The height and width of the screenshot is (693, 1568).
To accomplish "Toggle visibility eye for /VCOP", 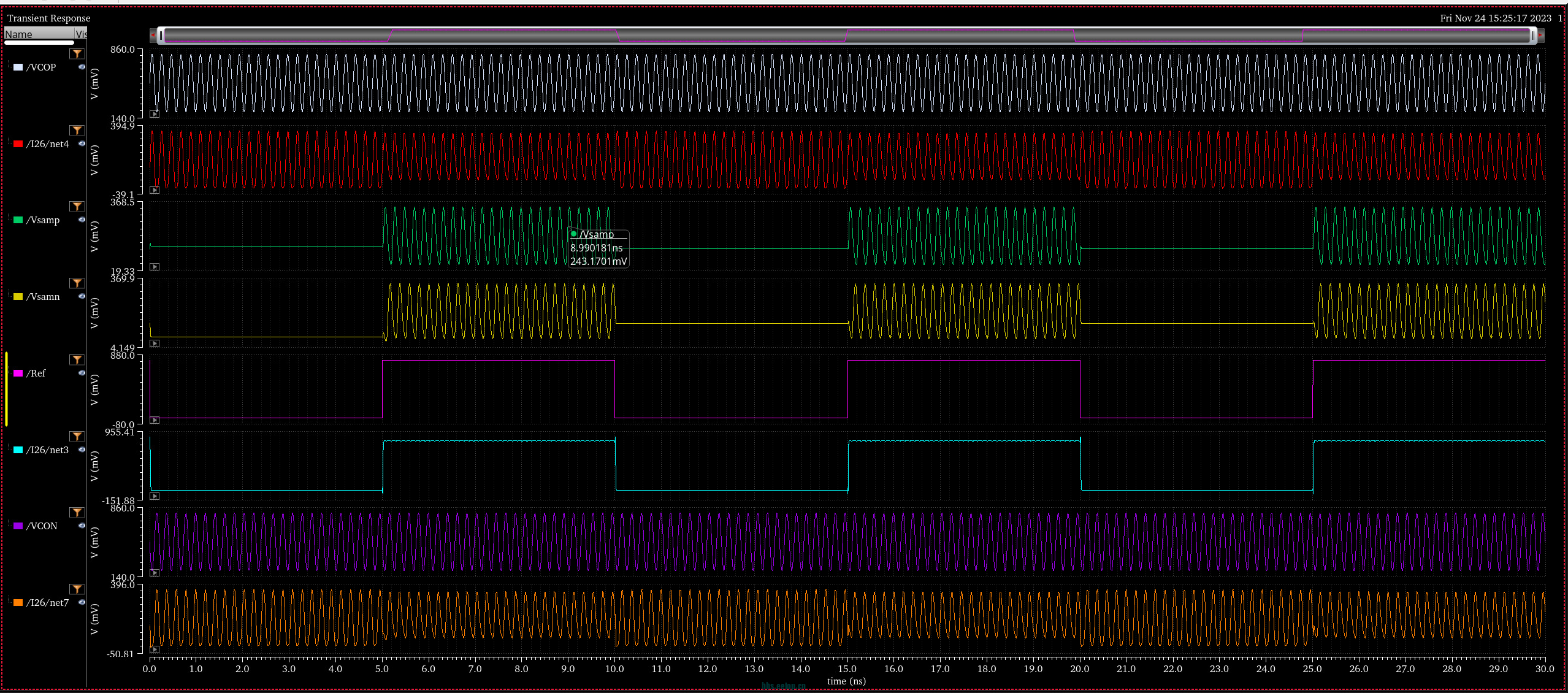I will tap(82, 67).
